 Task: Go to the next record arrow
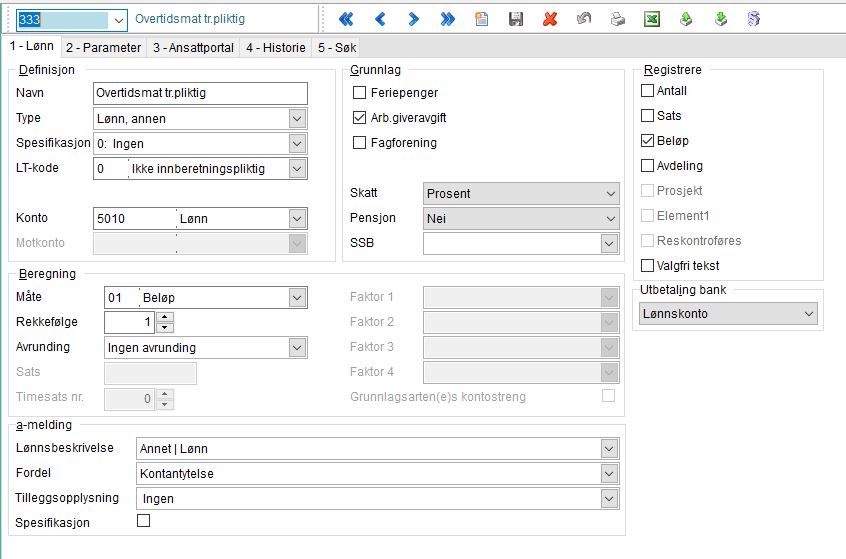[x=413, y=19]
